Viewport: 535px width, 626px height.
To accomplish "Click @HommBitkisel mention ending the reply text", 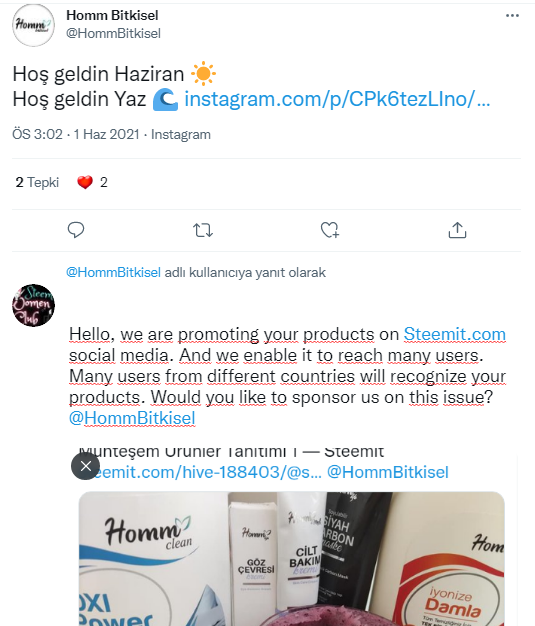I will tap(132, 418).
